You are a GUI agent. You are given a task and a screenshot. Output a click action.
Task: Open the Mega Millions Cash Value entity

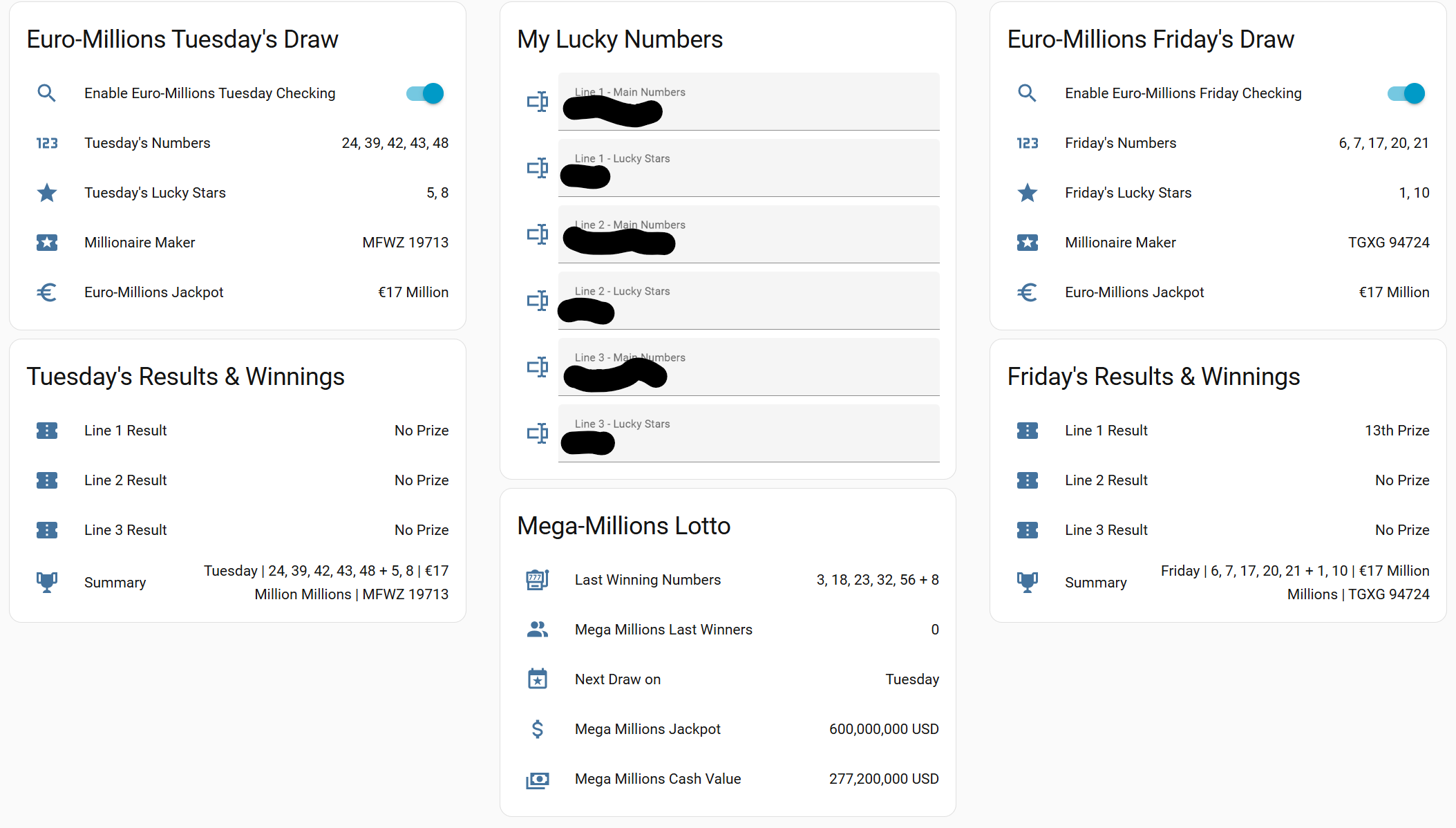[727, 779]
